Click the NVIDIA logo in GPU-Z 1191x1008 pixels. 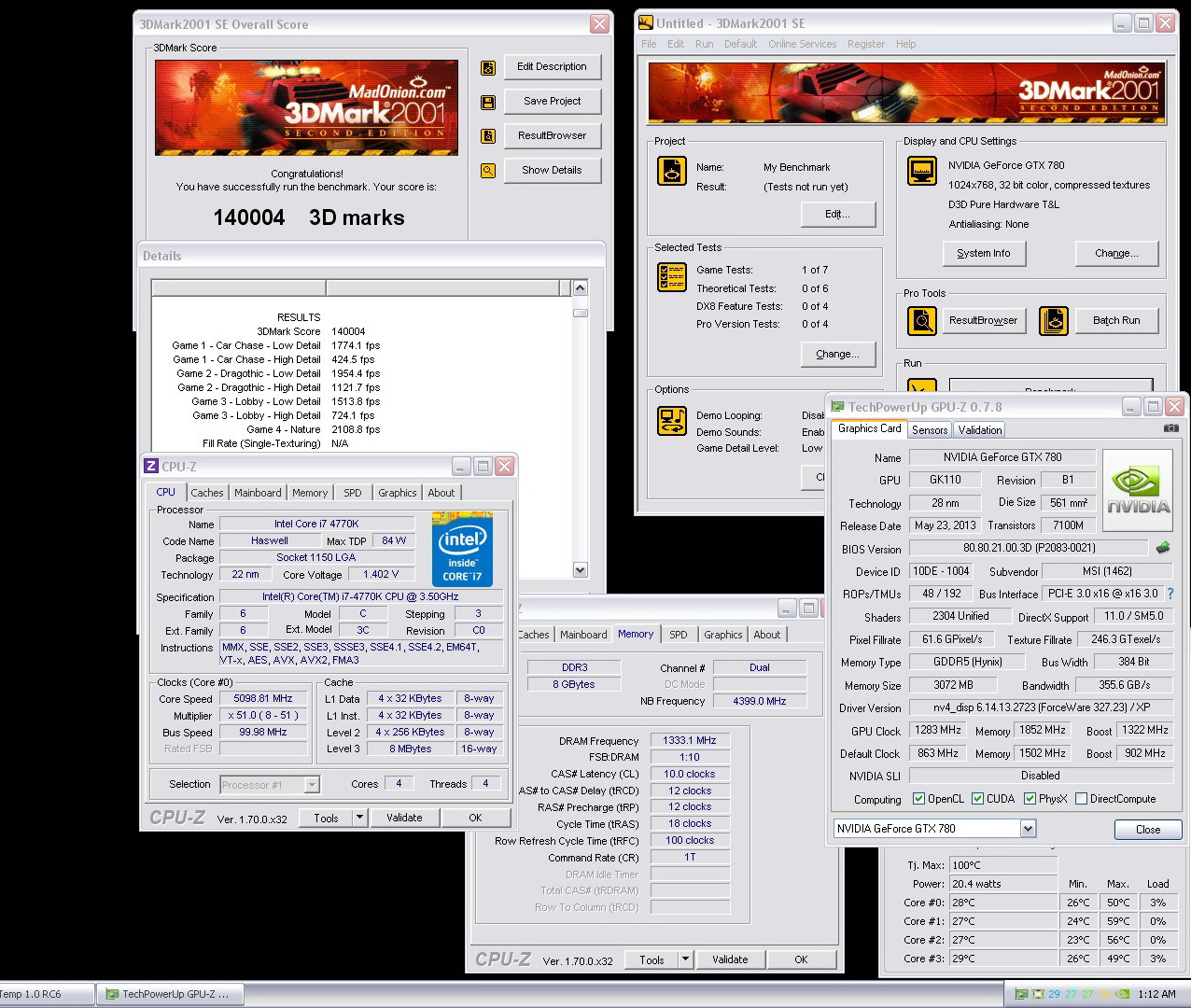coord(1138,490)
